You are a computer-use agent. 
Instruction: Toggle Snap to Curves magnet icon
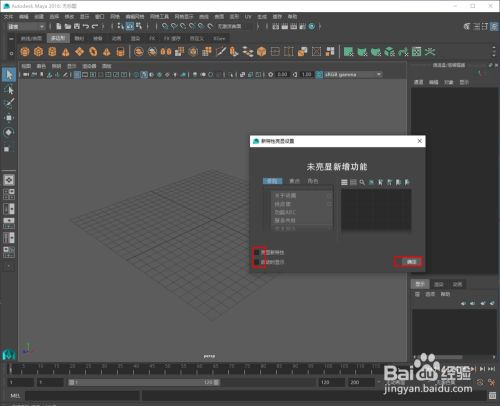pos(174,26)
